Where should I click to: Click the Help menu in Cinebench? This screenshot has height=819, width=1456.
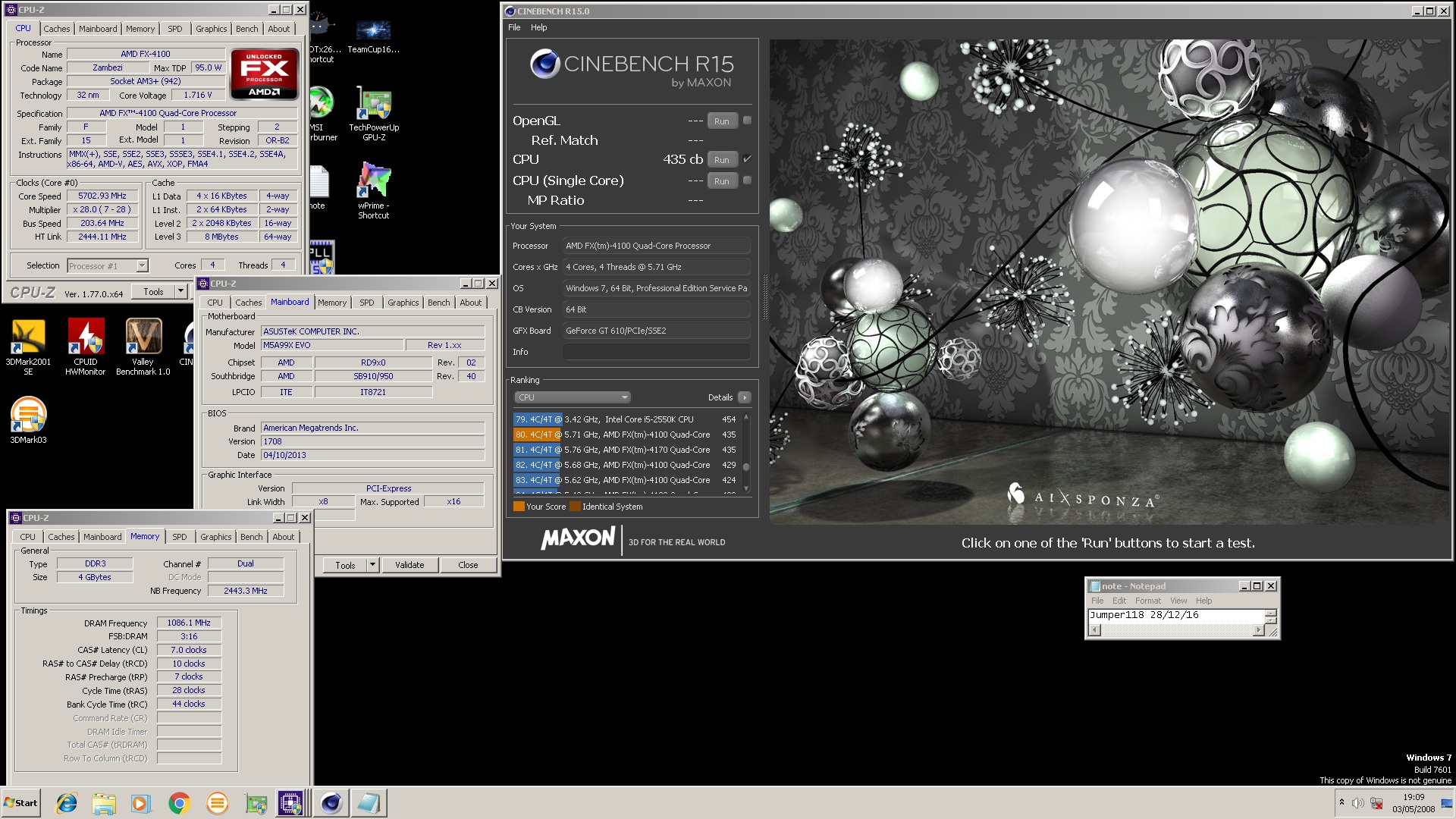click(x=538, y=27)
